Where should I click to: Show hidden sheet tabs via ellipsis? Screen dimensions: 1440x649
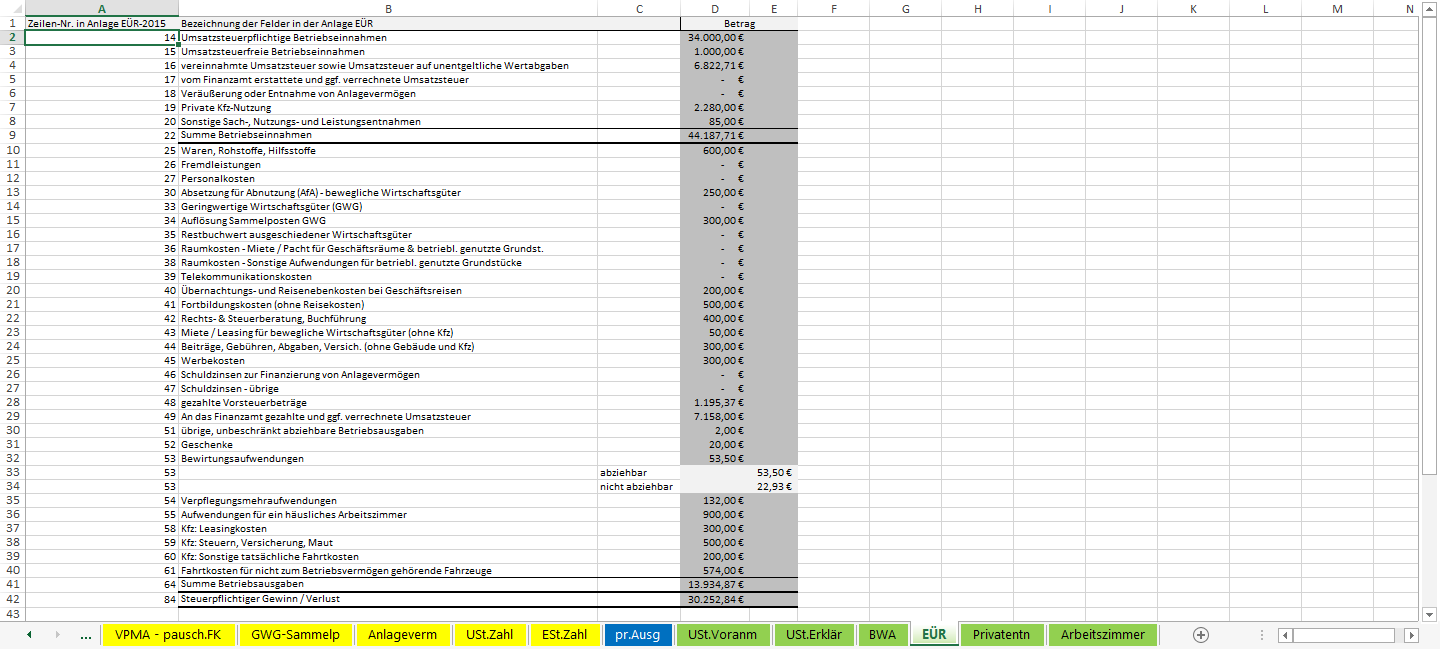[85, 635]
